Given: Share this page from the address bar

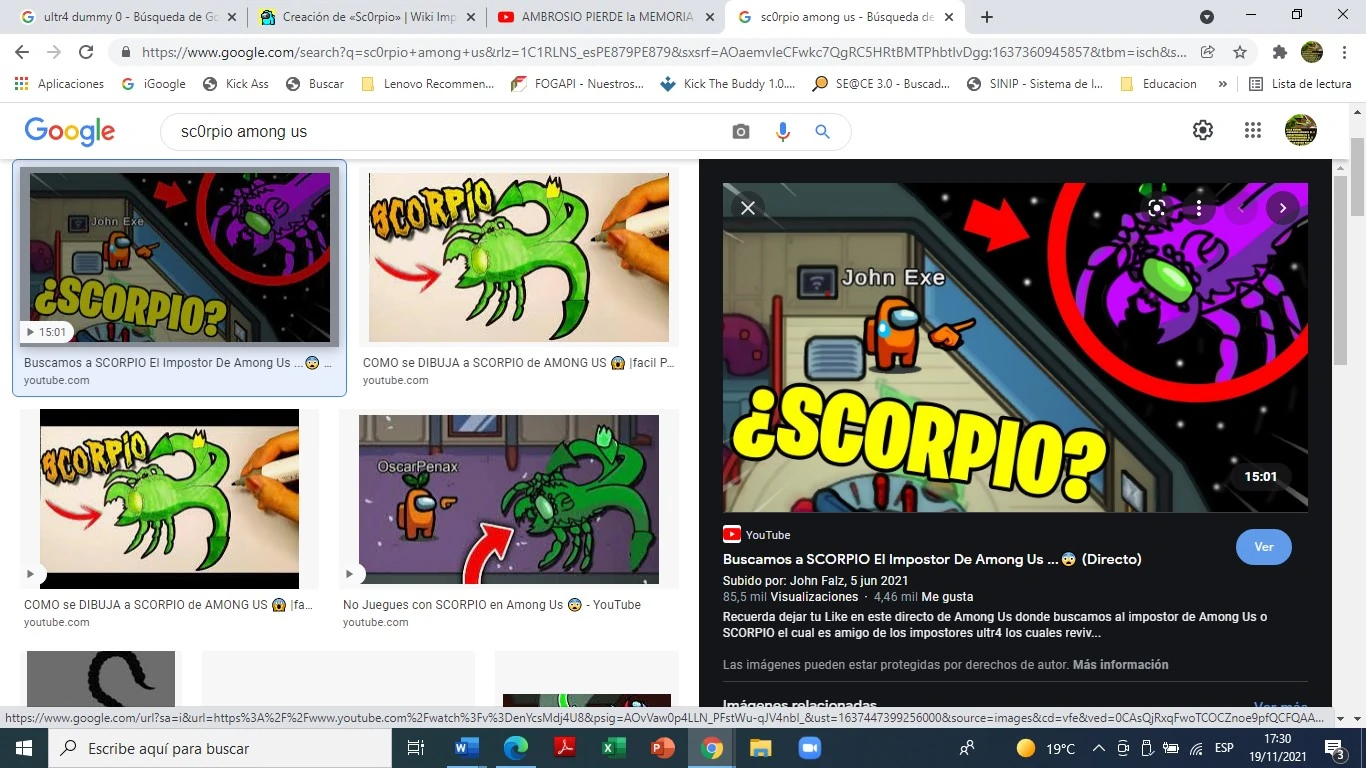Looking at the screenshot, I should tap(1208, 52).
